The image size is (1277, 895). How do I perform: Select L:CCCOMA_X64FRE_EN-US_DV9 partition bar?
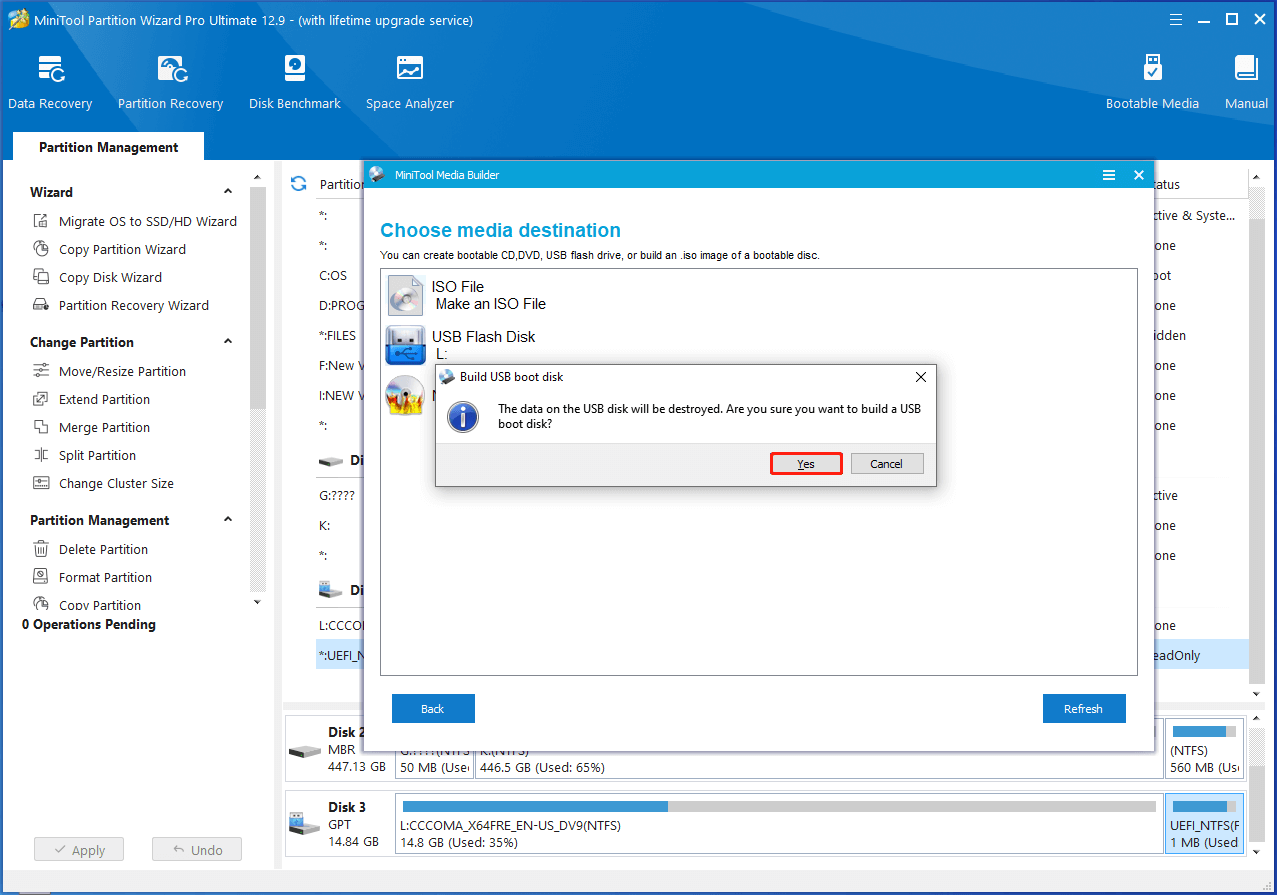tap(779, 824)
